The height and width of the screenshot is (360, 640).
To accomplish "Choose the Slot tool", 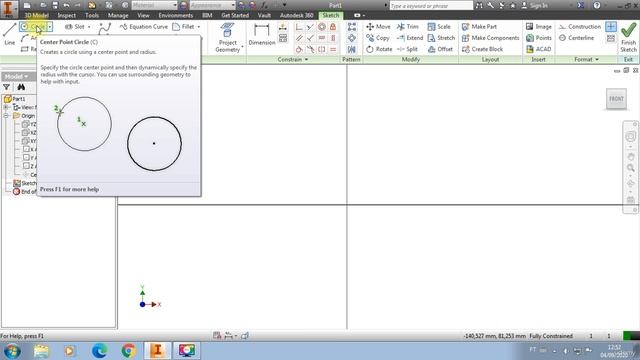I will [x=75, y=27].
